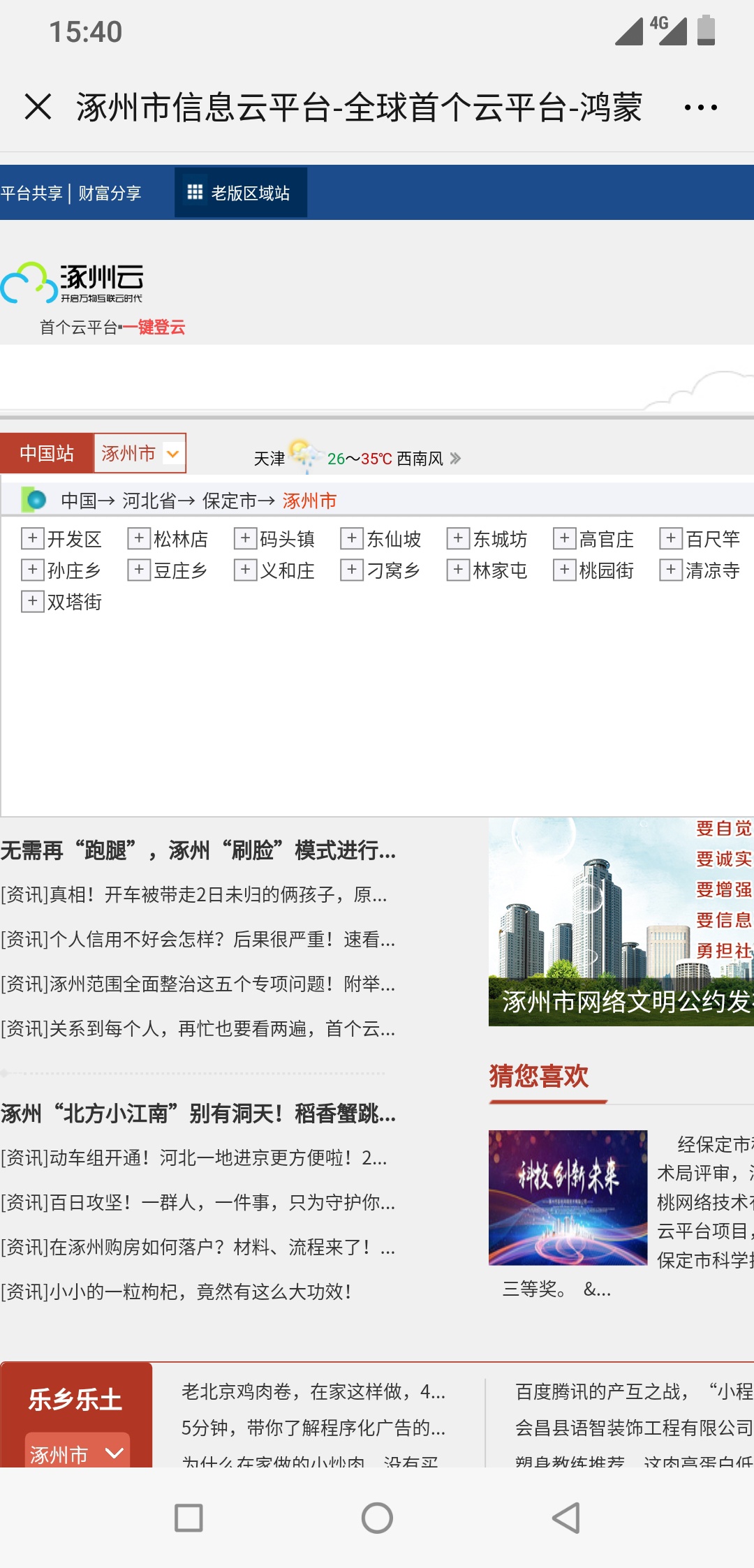Expand the 双塔街 plus box
The image size is (754, 1568).
32,601
